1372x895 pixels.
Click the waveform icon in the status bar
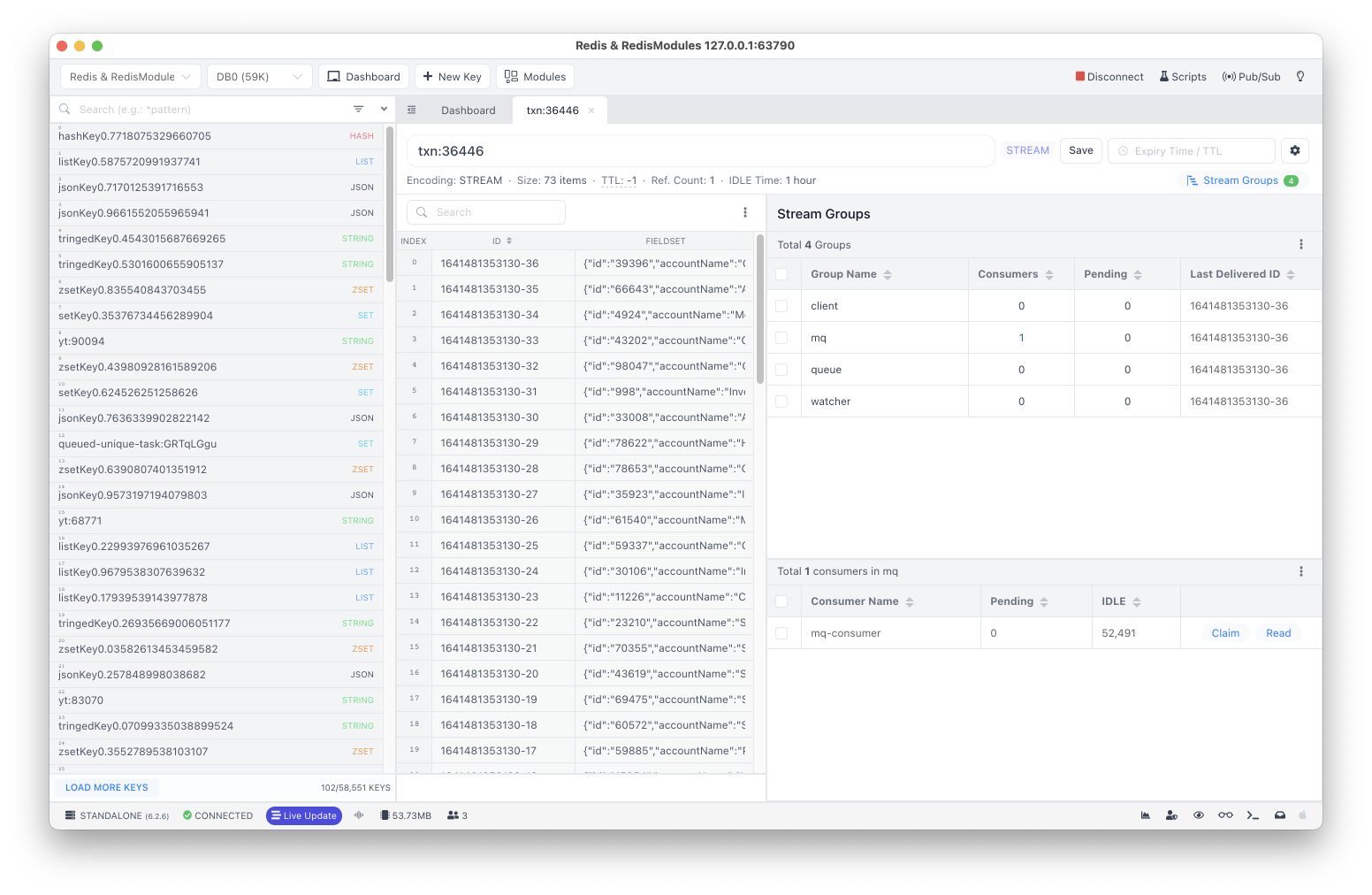pyautogui.click(x=359, y=815)
